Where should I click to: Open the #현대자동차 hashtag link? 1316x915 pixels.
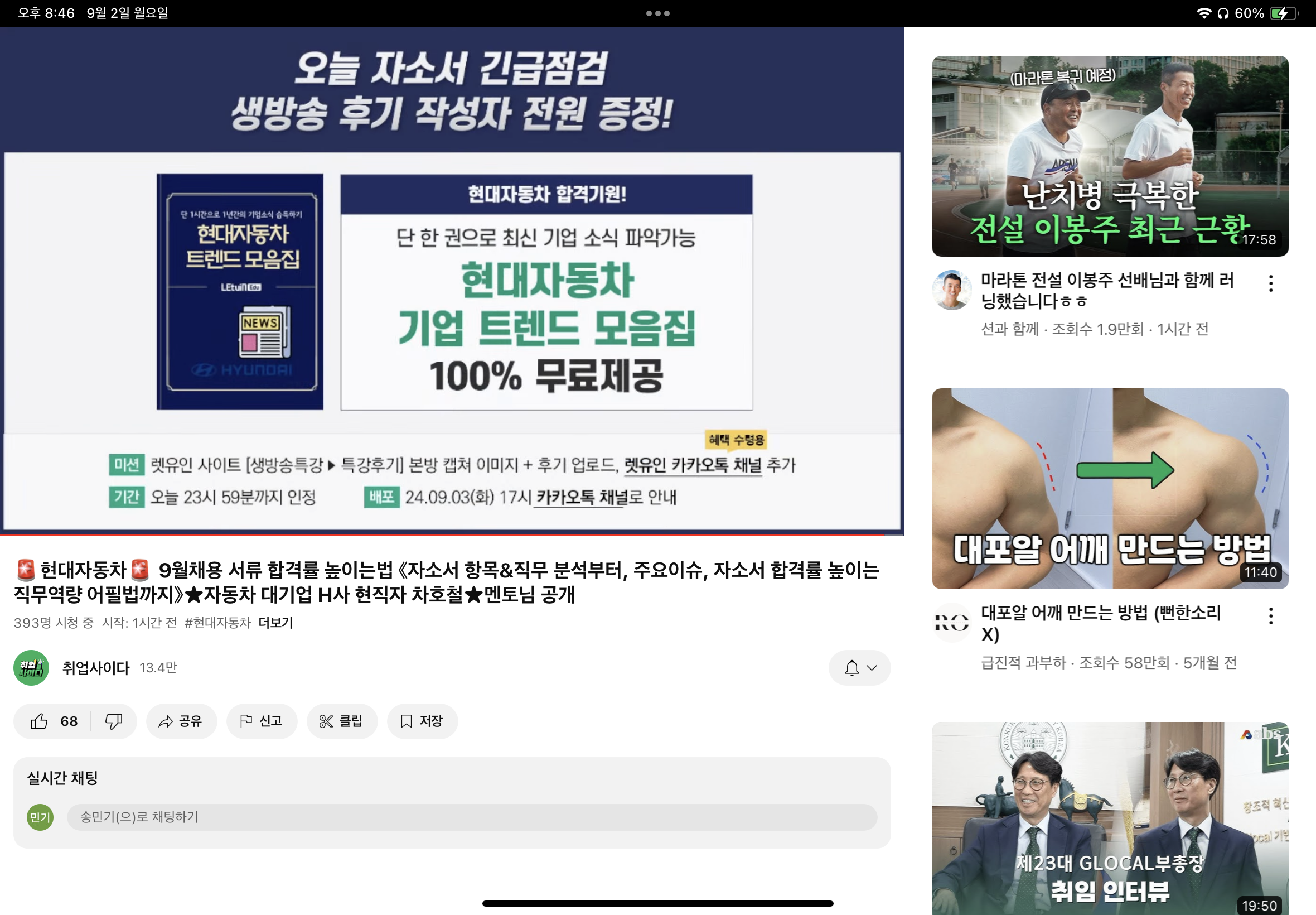217,623
